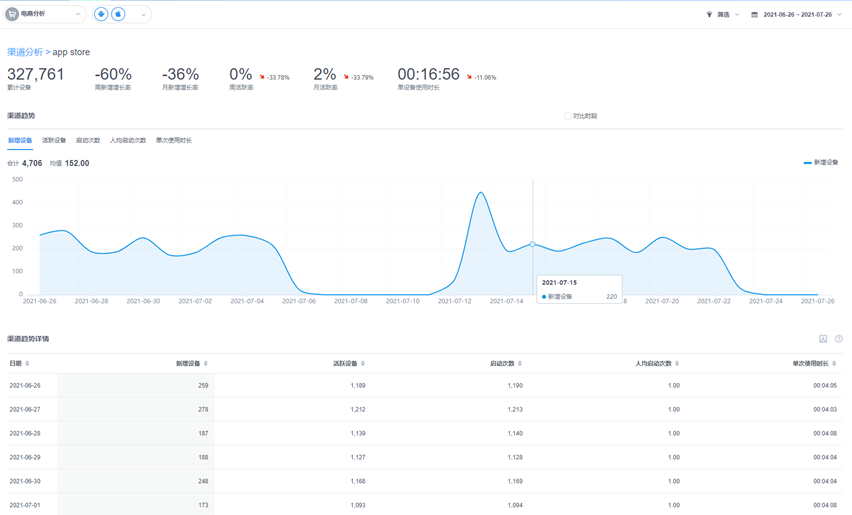Switch to the 人均启动次数 tab
Screen dimensions: 852x515
(128, 140)
